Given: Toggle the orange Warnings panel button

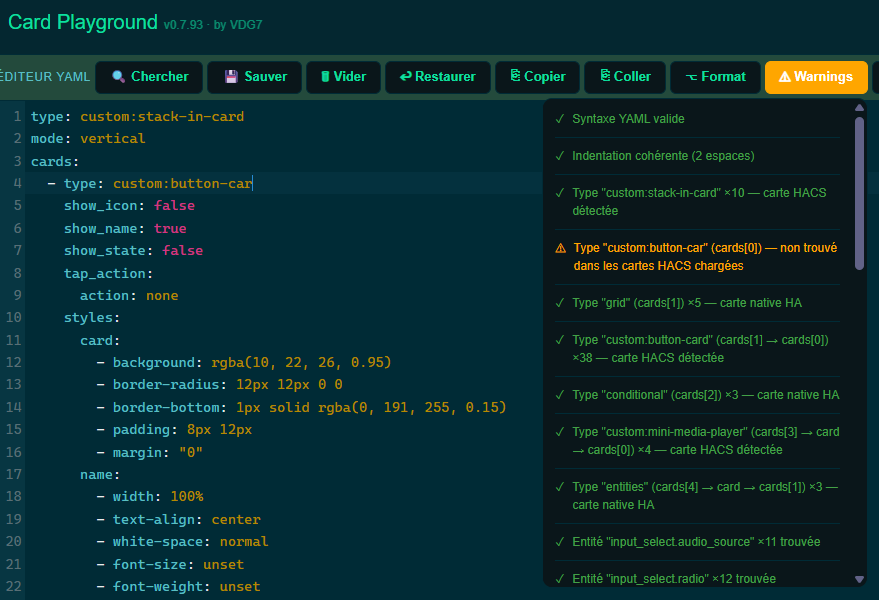Looking at the screenshot, I should (x=815, y=77).
